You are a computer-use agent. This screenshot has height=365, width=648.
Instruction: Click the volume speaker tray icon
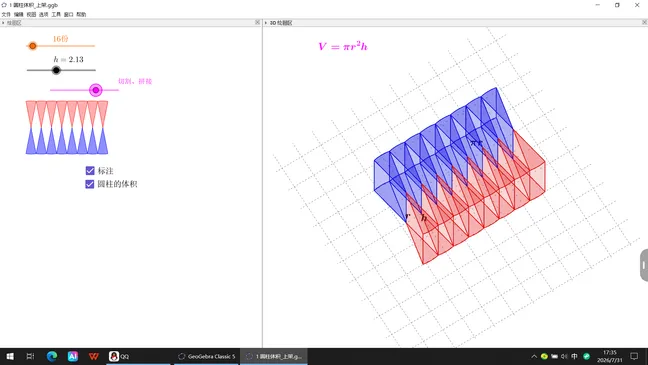tap(564, 356)
